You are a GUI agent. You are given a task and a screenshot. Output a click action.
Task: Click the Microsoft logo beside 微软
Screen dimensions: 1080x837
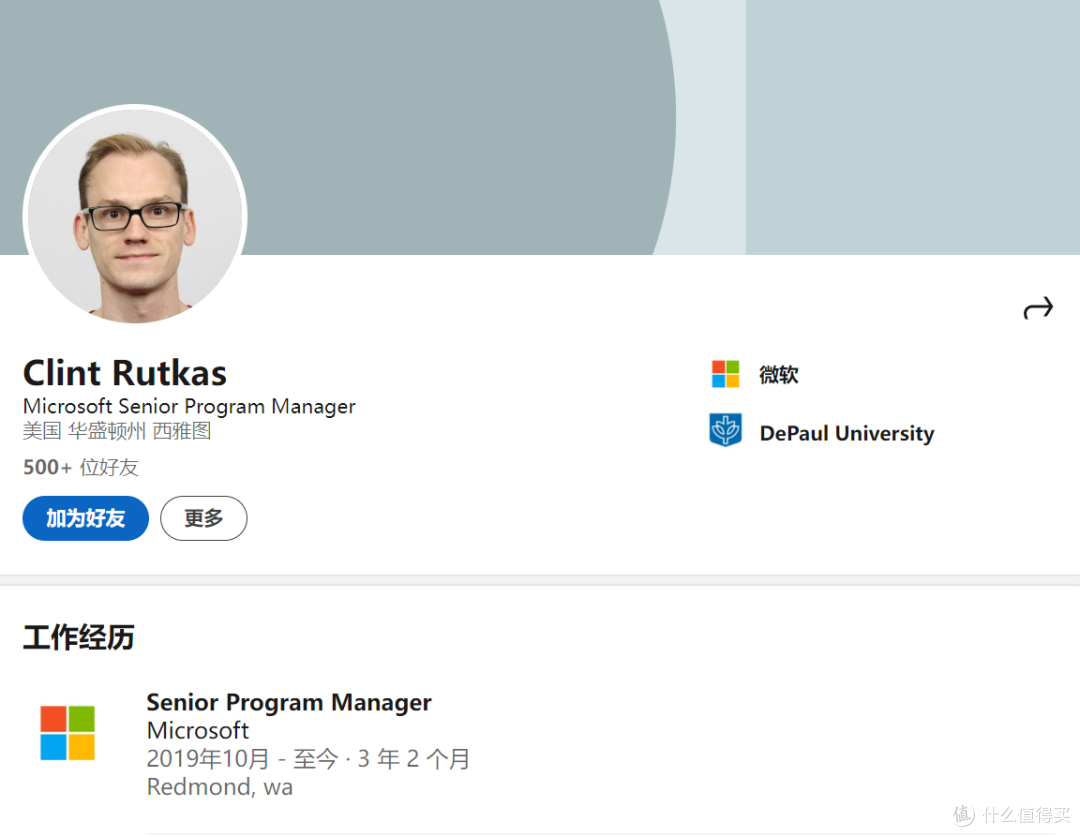tap(725, 374)
